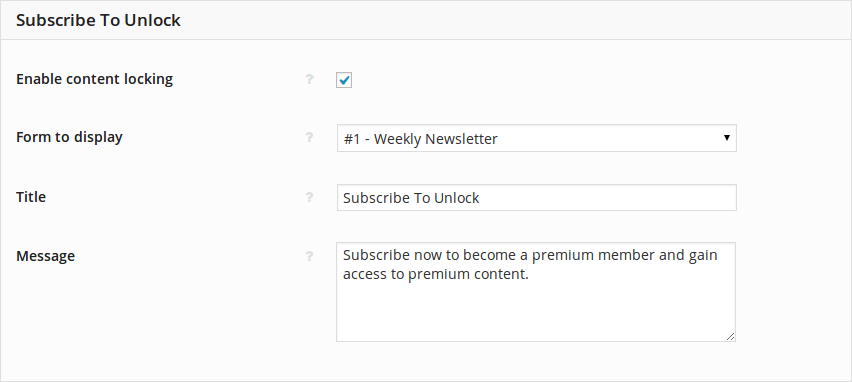The width and height of the screenshot is (852, 382).
Task: Click the Subscribe To Unlock panel header
Action: [x=426, y=20]
